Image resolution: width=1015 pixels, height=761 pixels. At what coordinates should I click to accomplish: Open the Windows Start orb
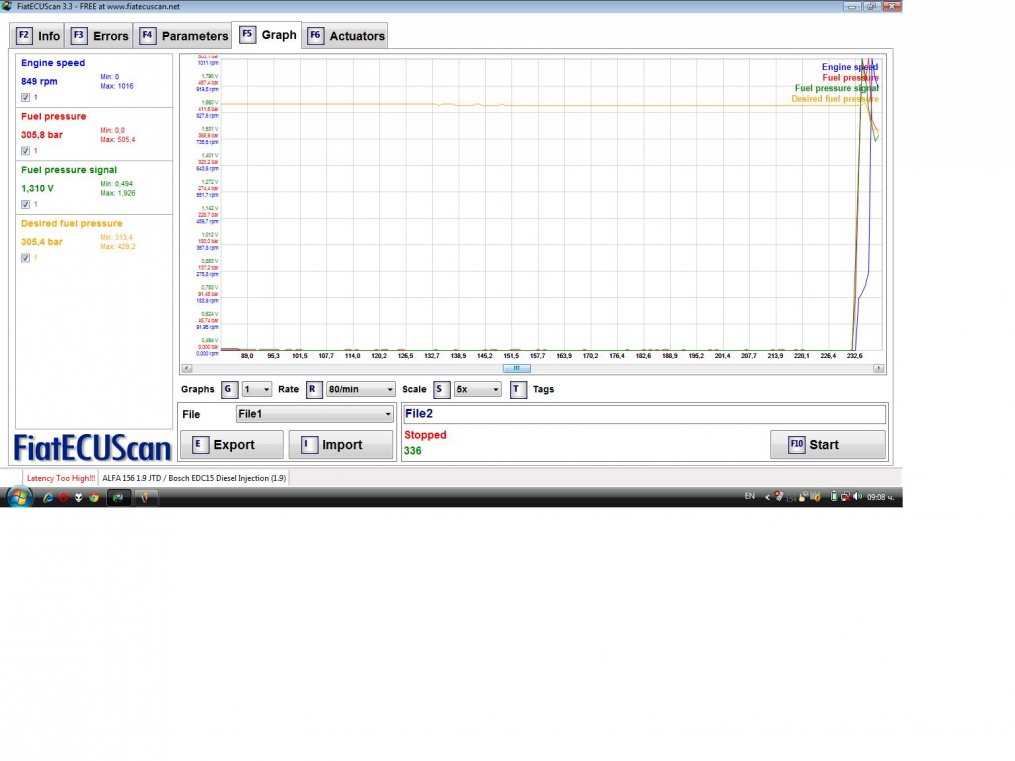pos(18,497)
